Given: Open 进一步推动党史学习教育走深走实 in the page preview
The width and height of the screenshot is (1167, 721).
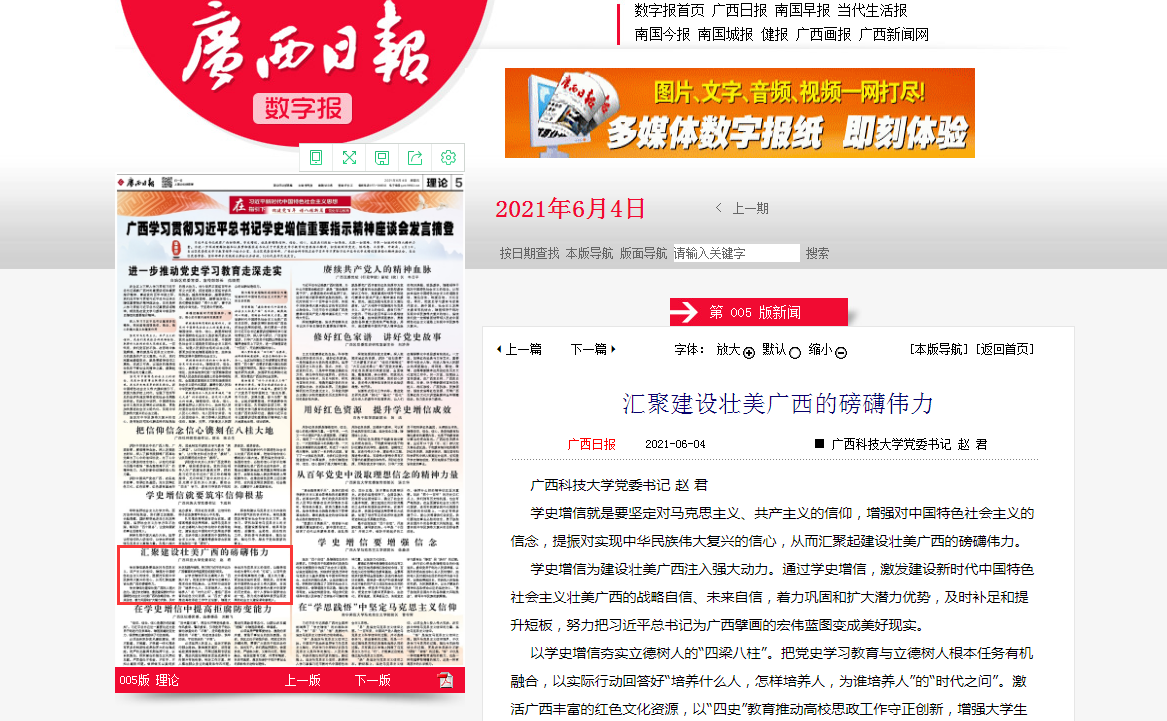Looking at the screenshot, I should coord(205,271).
